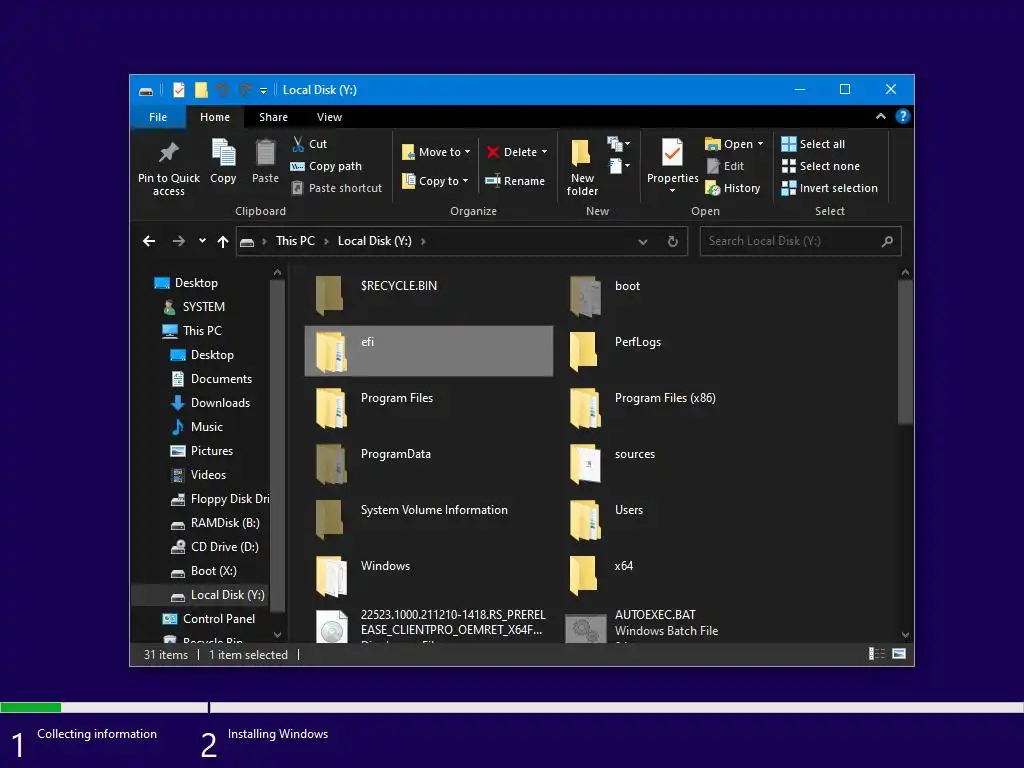Open CD Drive (D:) in the navigation pane

[x=224, y=547]
